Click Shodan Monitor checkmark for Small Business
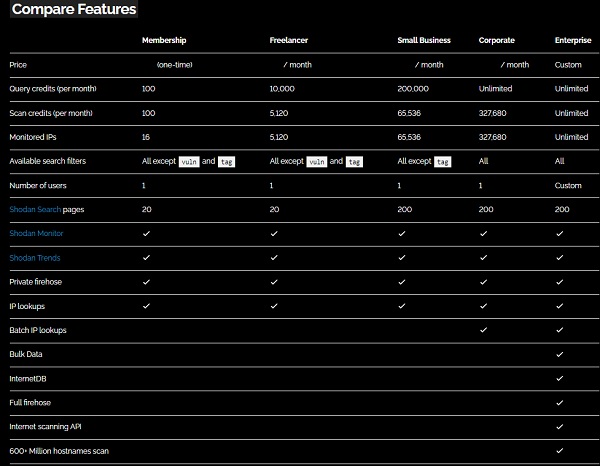The width and height of the screenshot is (600, 466). (x=402, y=233)
